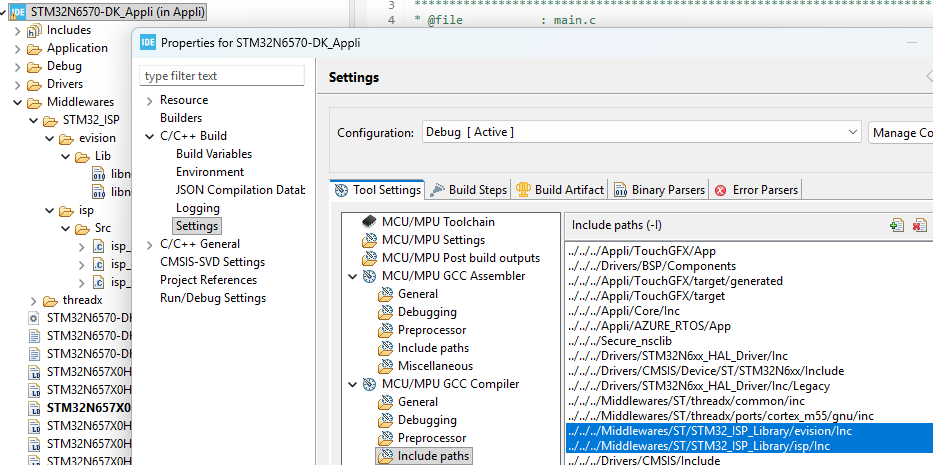
Task: Click the Assembler Preprocessor option icon
Action: [387, 330]
